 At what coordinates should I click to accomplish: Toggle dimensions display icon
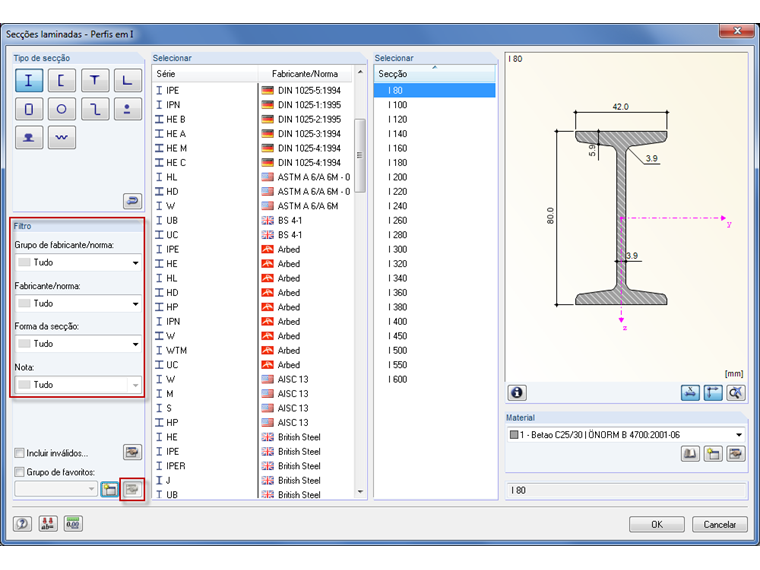(713, 392)
